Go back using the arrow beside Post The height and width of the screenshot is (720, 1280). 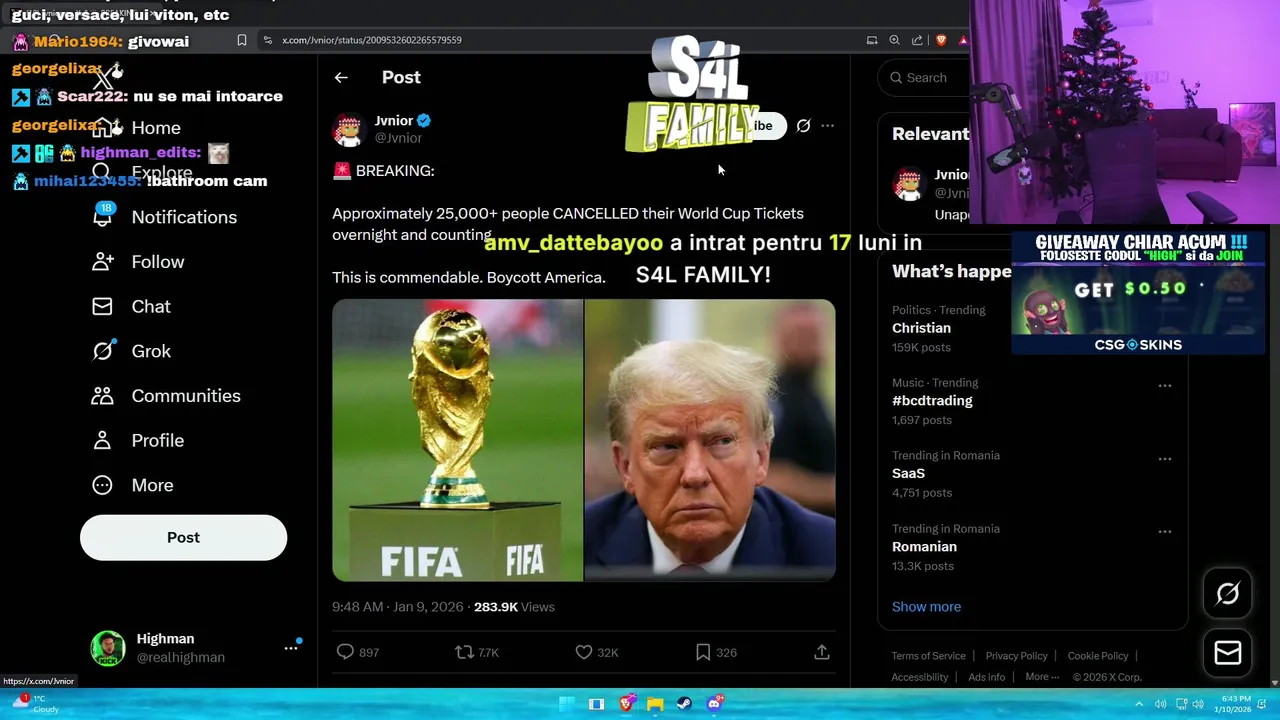pyautogui.click(x=341, y=77)
